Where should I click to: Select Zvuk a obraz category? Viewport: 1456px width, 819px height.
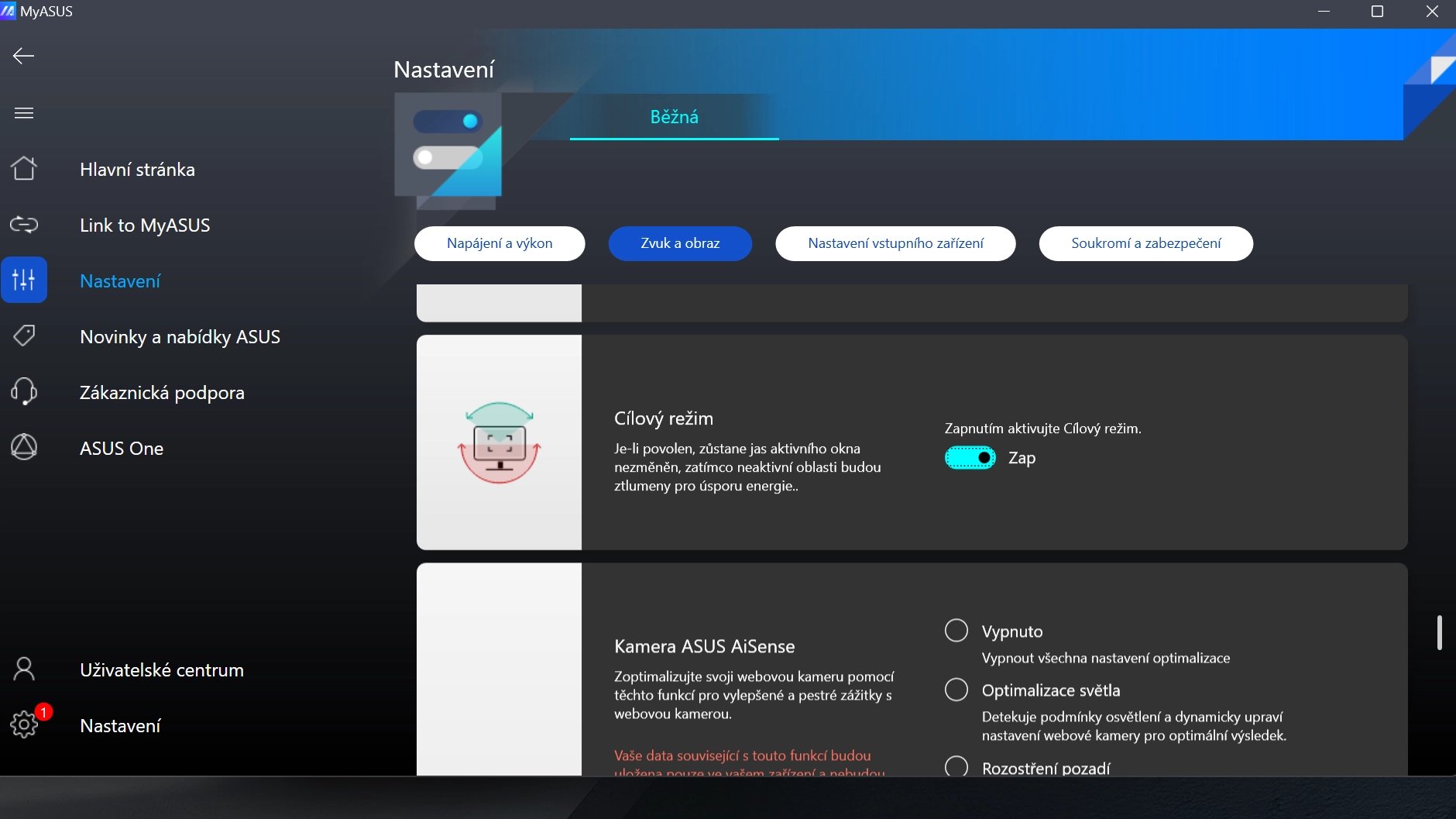pyautogui.click(x=680, y=243)
